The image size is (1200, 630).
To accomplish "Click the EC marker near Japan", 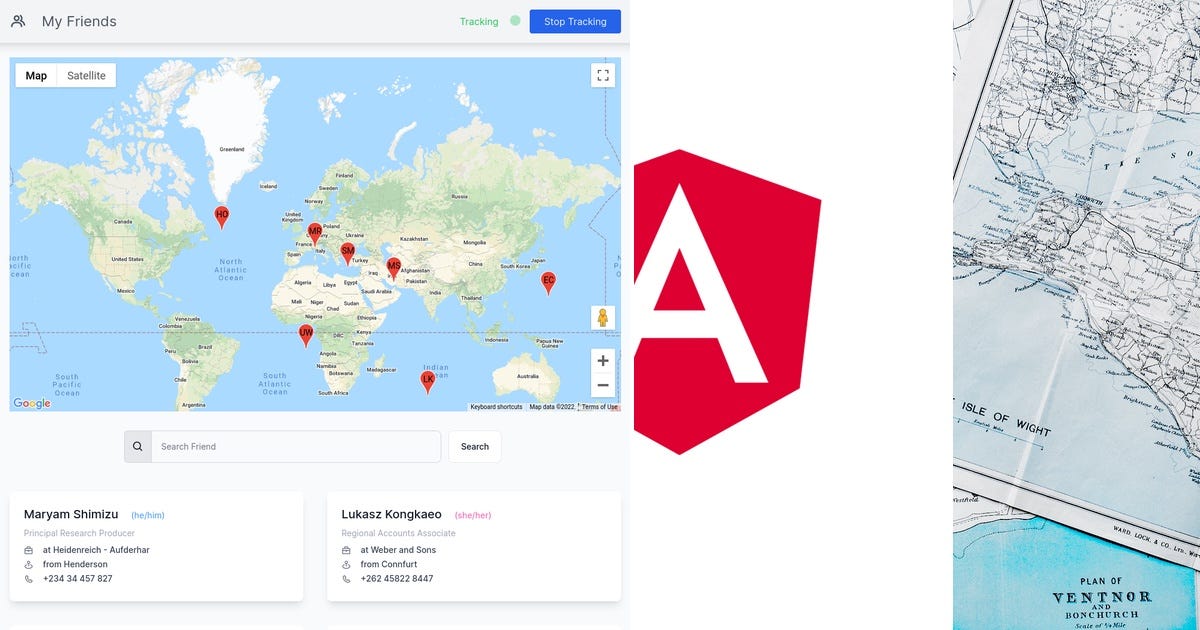I will [548, 282].
